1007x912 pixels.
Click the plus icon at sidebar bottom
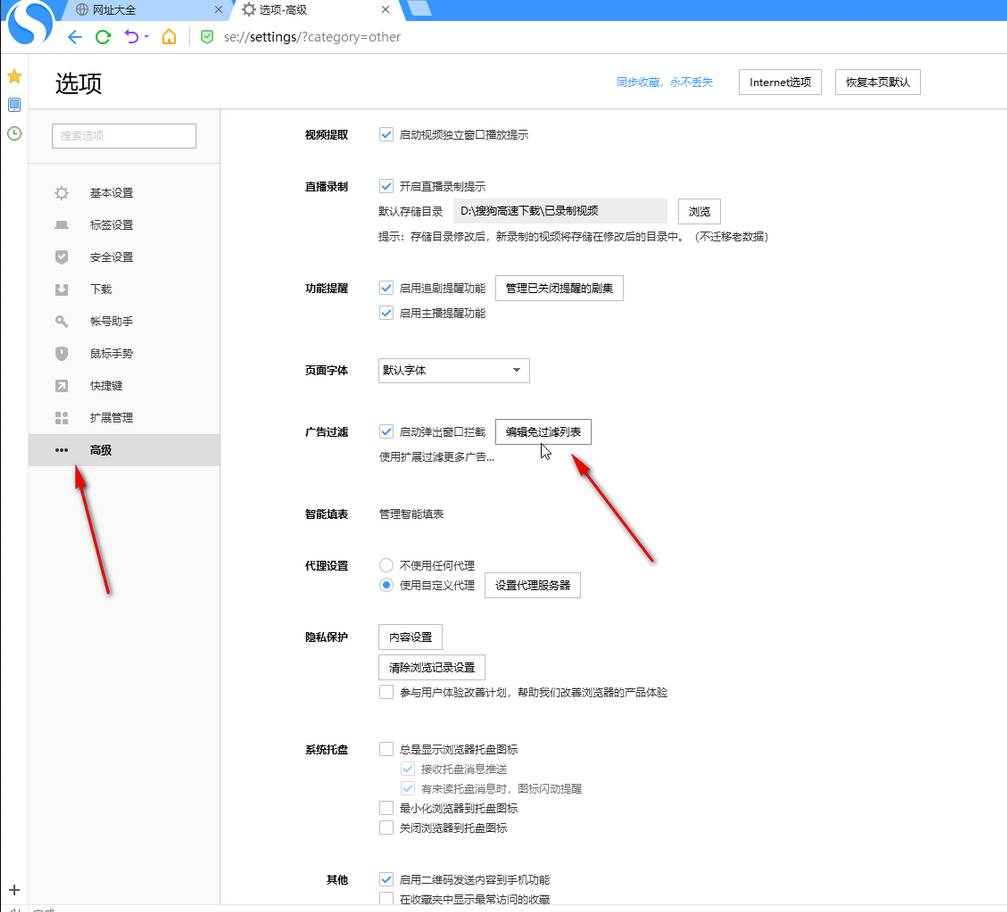pyautogui.click(x=14, y=890)
